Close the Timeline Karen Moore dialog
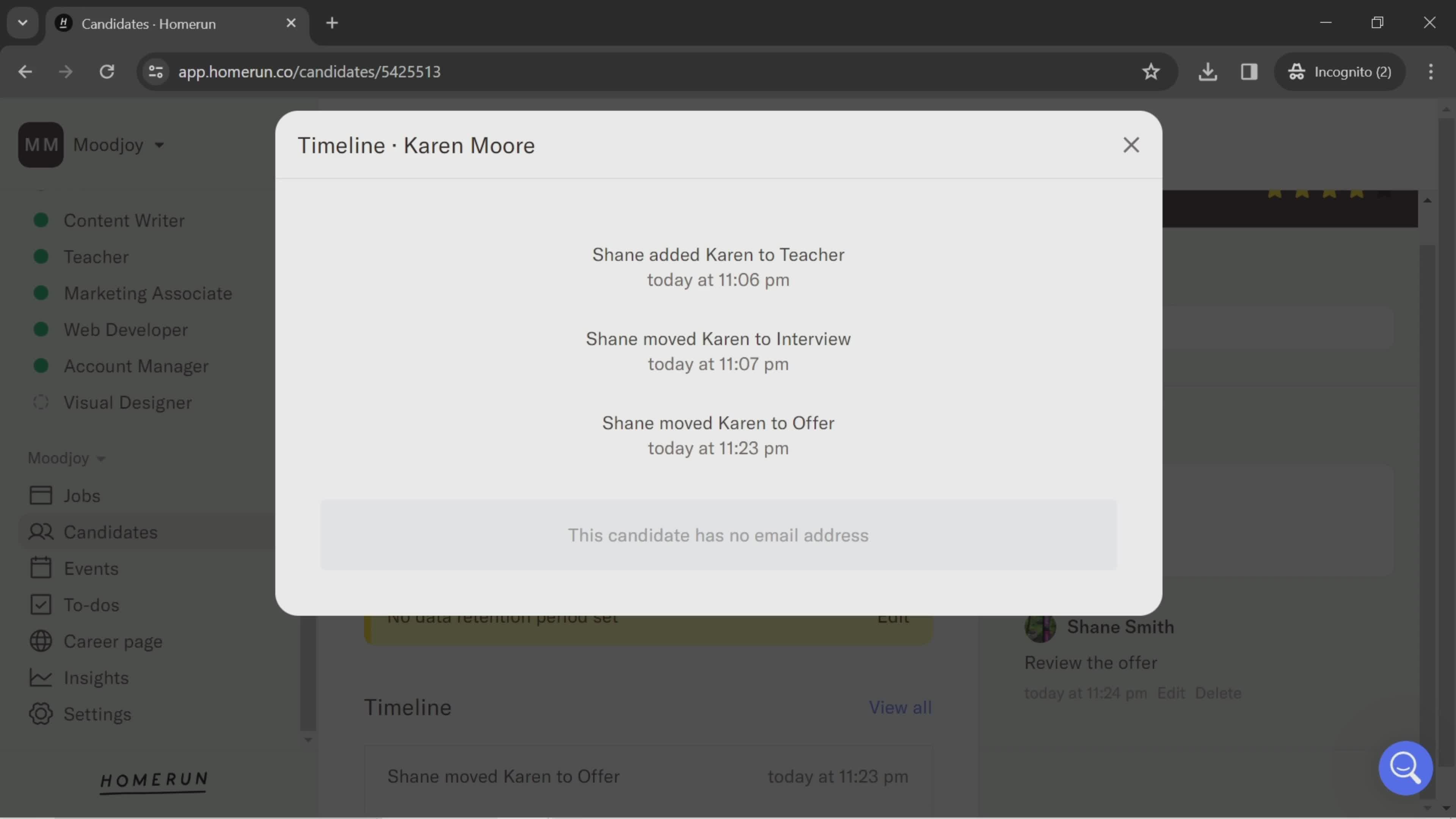Viewport: 1456px width, 819px height. (x=1130, y=145)
